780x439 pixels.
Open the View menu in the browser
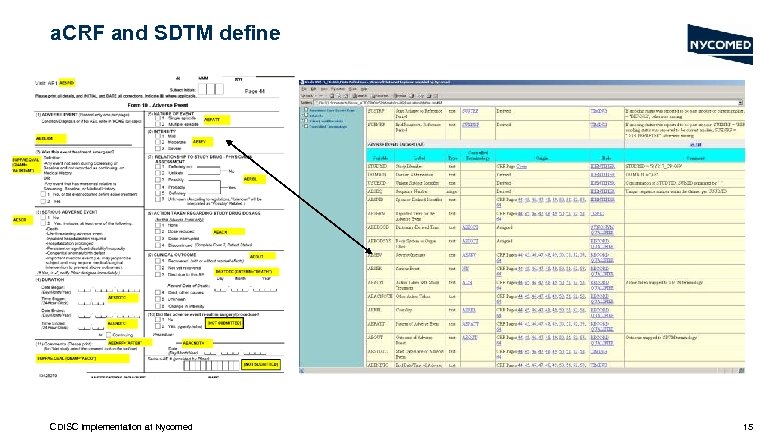click(323, 89)
